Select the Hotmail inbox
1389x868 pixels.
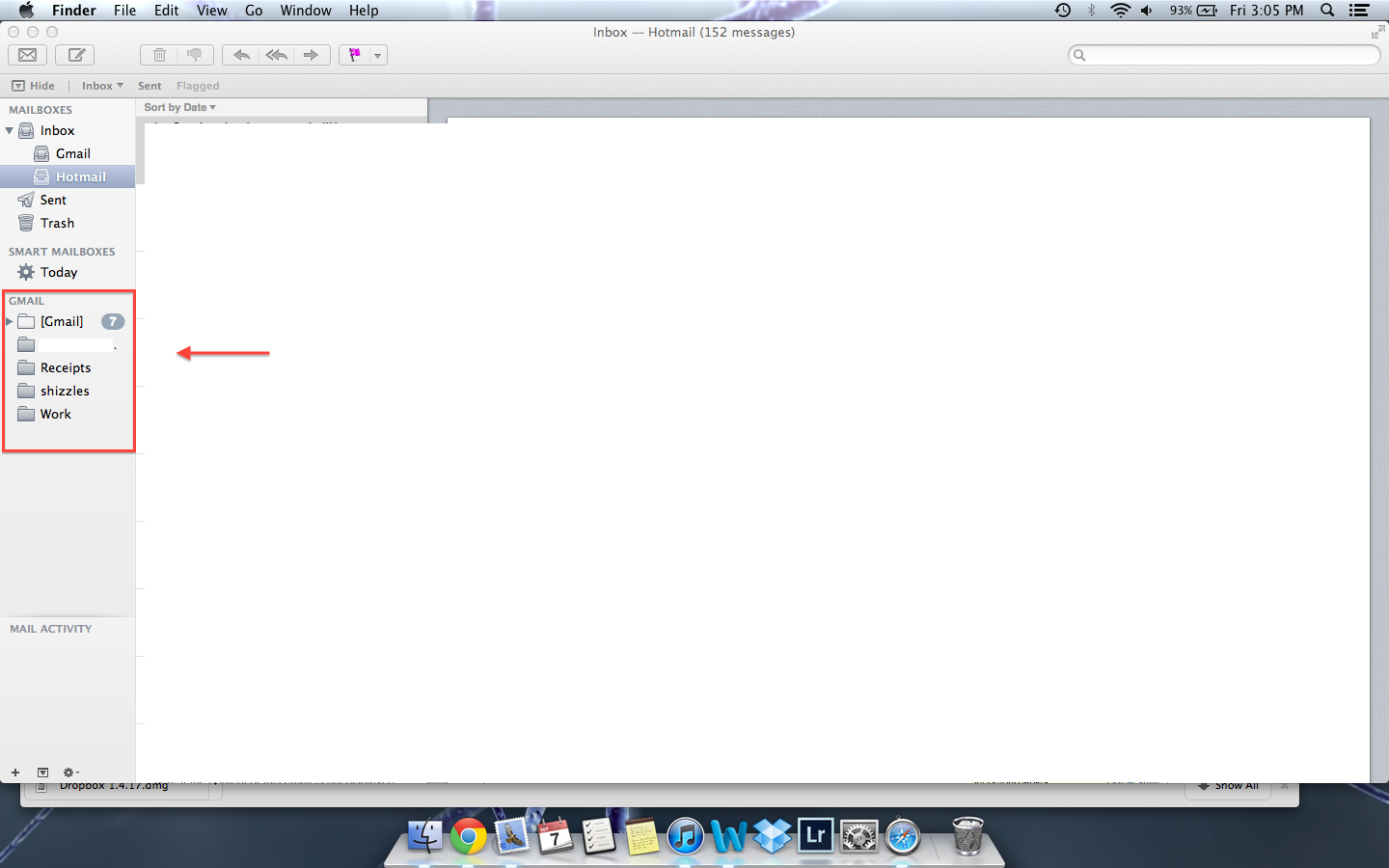[68, 176]
